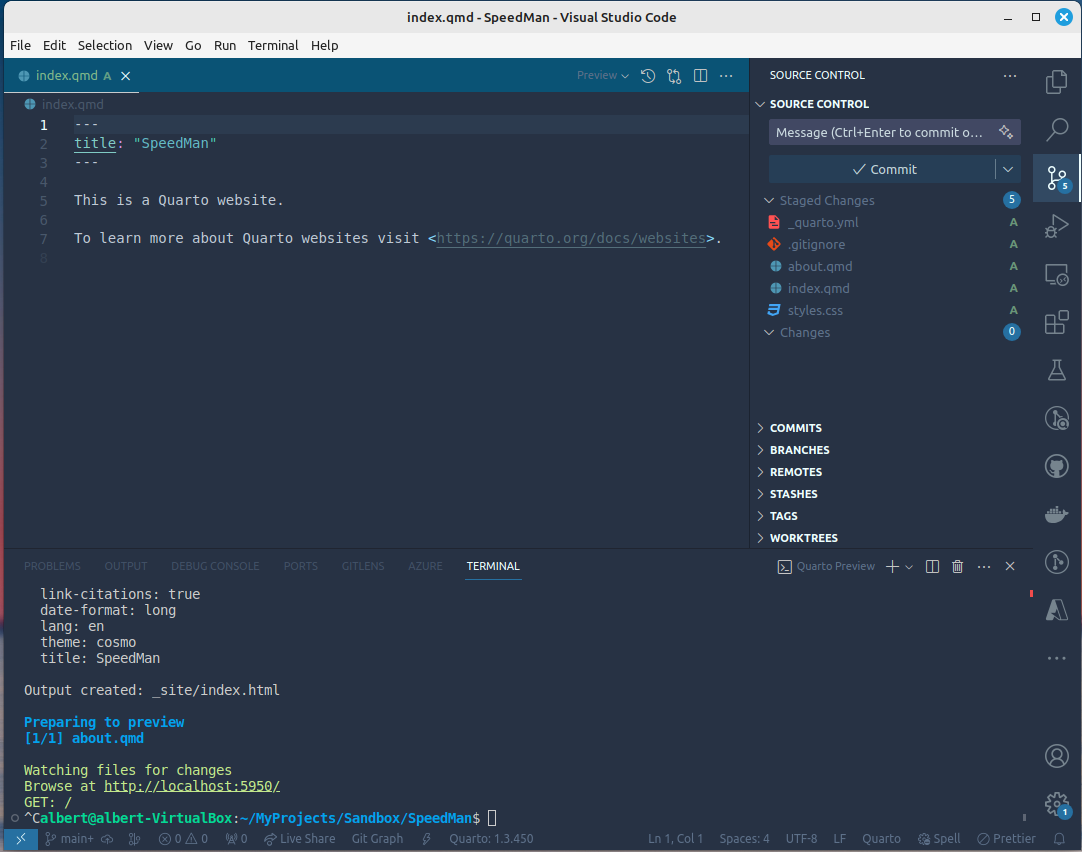This screenshot has height=852, width=1082.
Task: Open the Docker whale icon
Action: 1056,514
